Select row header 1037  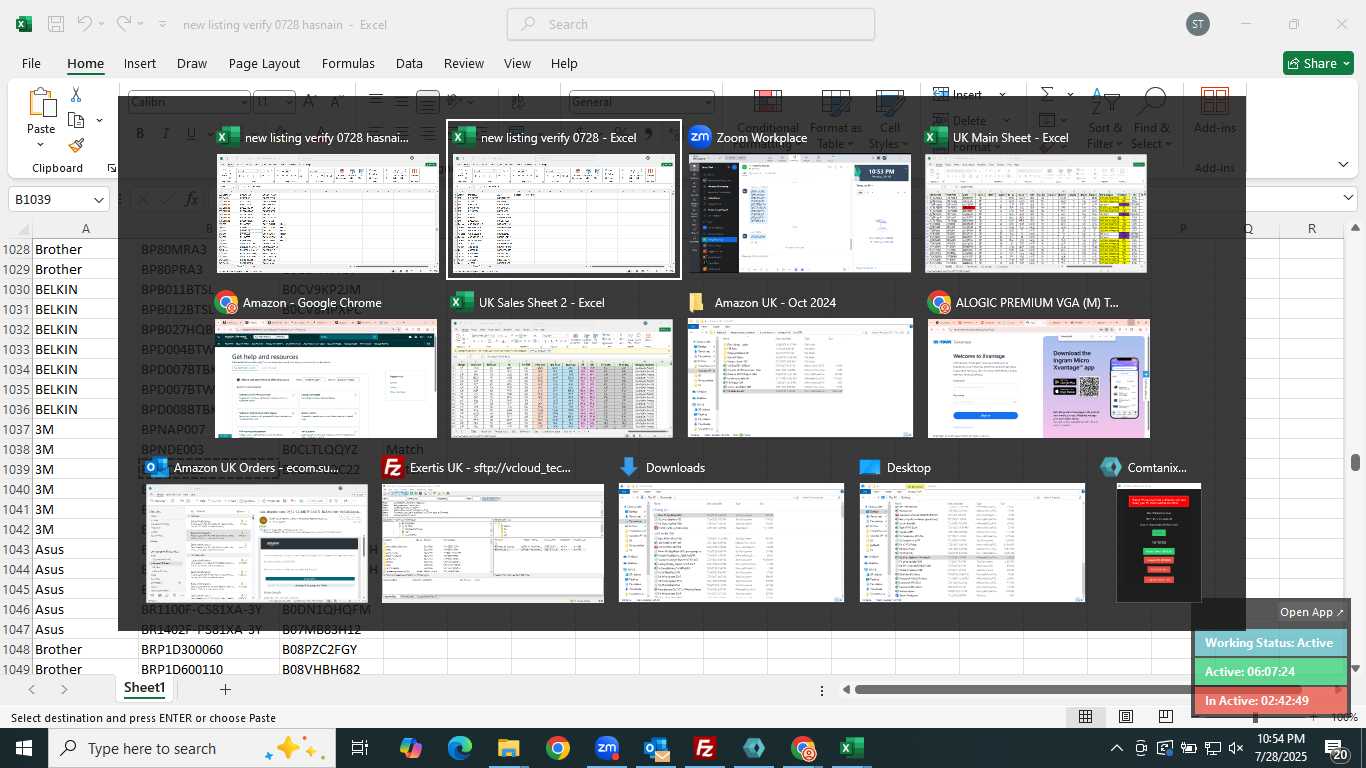coord(17,429)
